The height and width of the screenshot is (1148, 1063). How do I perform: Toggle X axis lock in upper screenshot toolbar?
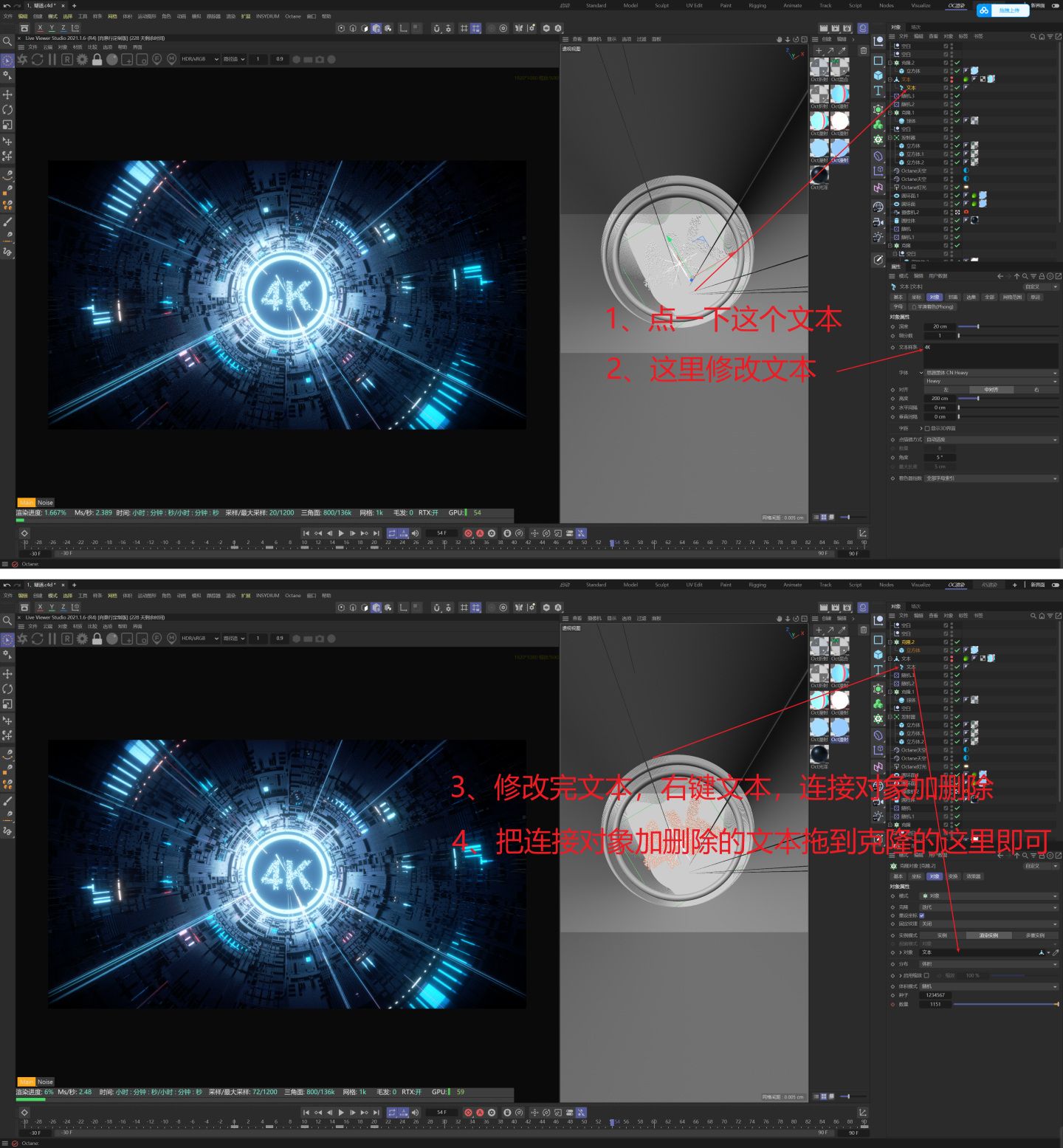40,28
